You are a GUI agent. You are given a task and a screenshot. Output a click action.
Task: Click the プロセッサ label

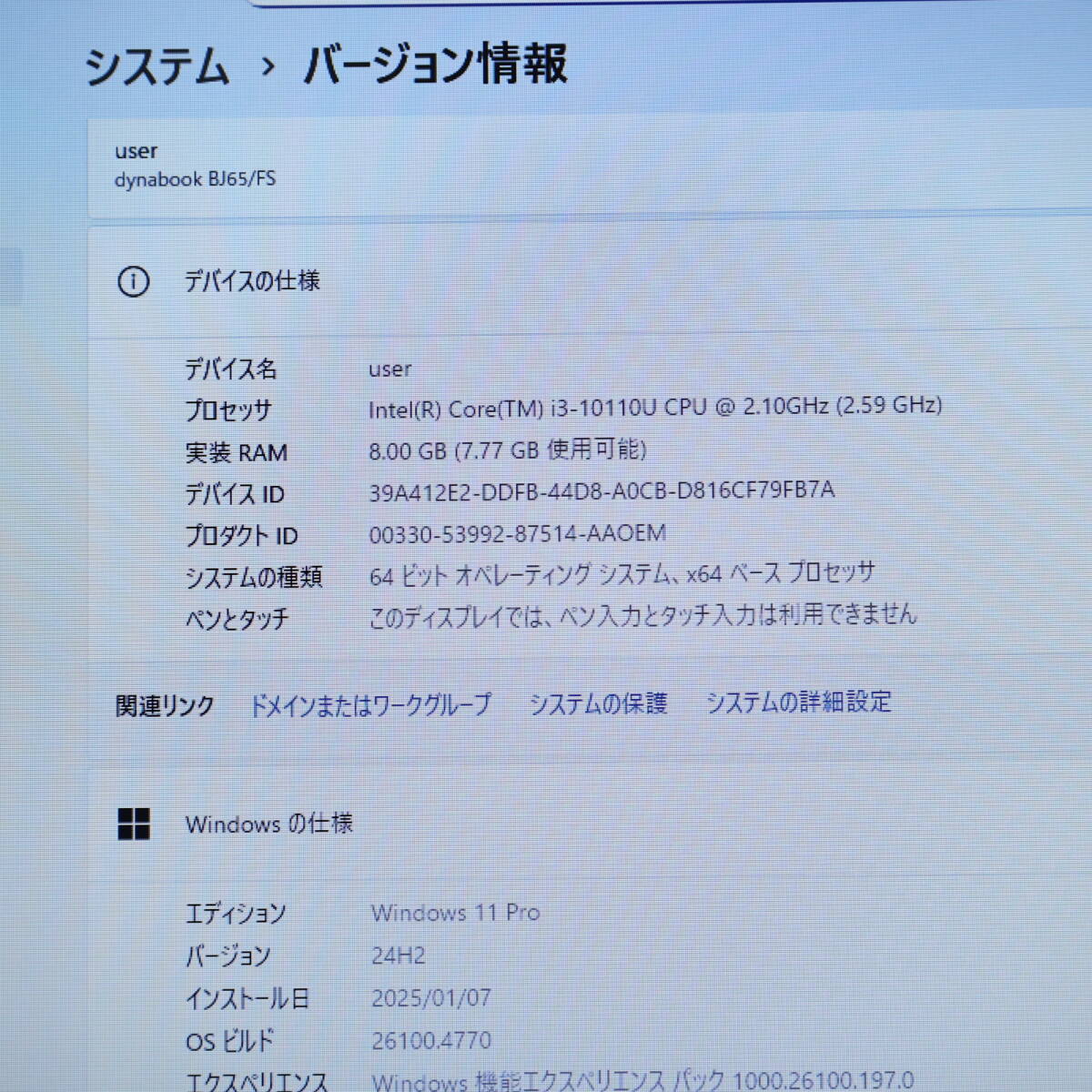coord(227,410)
